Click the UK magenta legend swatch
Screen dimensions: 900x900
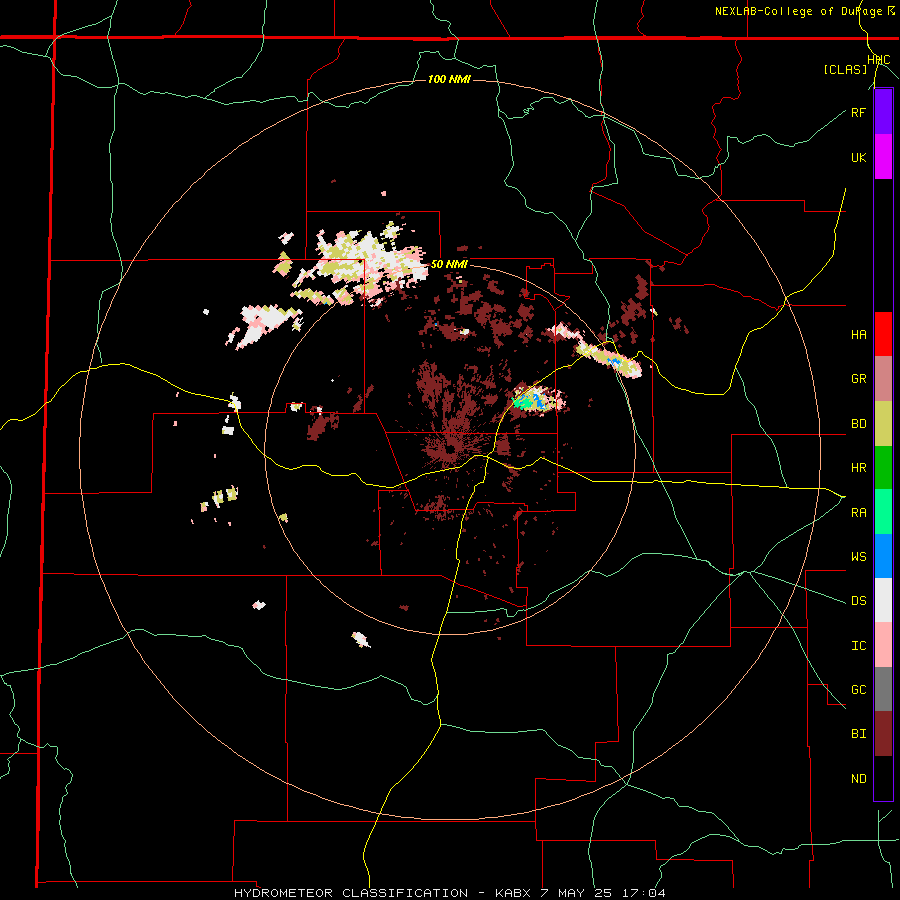click(x=883, y=157)
